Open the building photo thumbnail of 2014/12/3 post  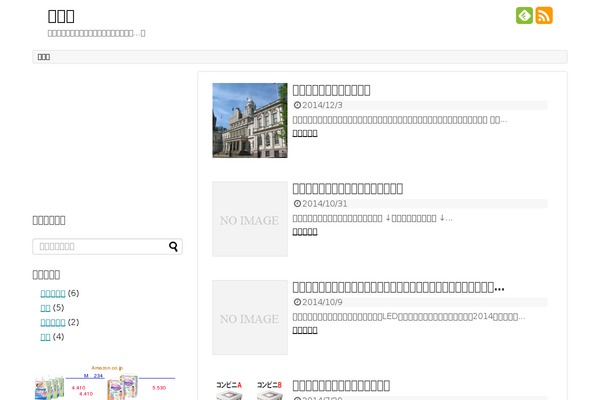pyautogui.click(x=250, y=120)
